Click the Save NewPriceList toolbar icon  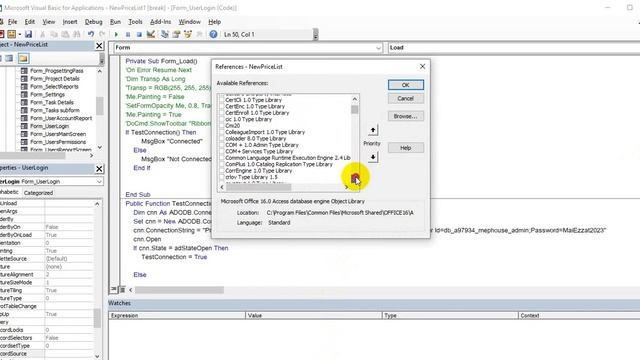(28, 35)
